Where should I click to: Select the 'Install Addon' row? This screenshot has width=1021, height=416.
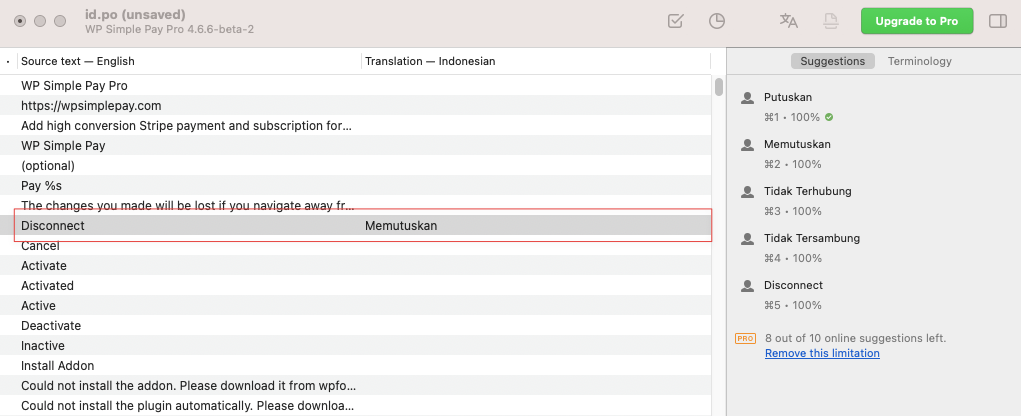[x=356, y=366]
